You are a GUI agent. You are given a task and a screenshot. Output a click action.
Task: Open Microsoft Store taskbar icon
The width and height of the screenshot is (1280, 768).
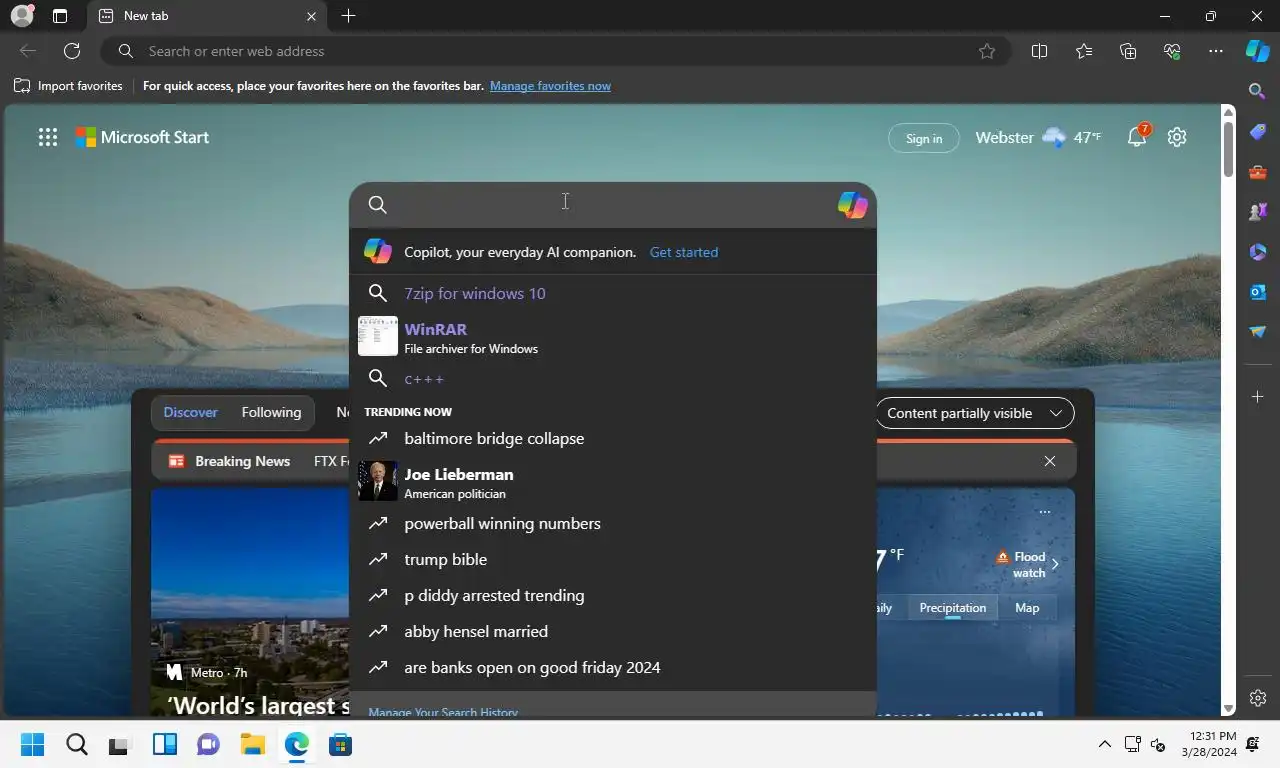[340, 744]
